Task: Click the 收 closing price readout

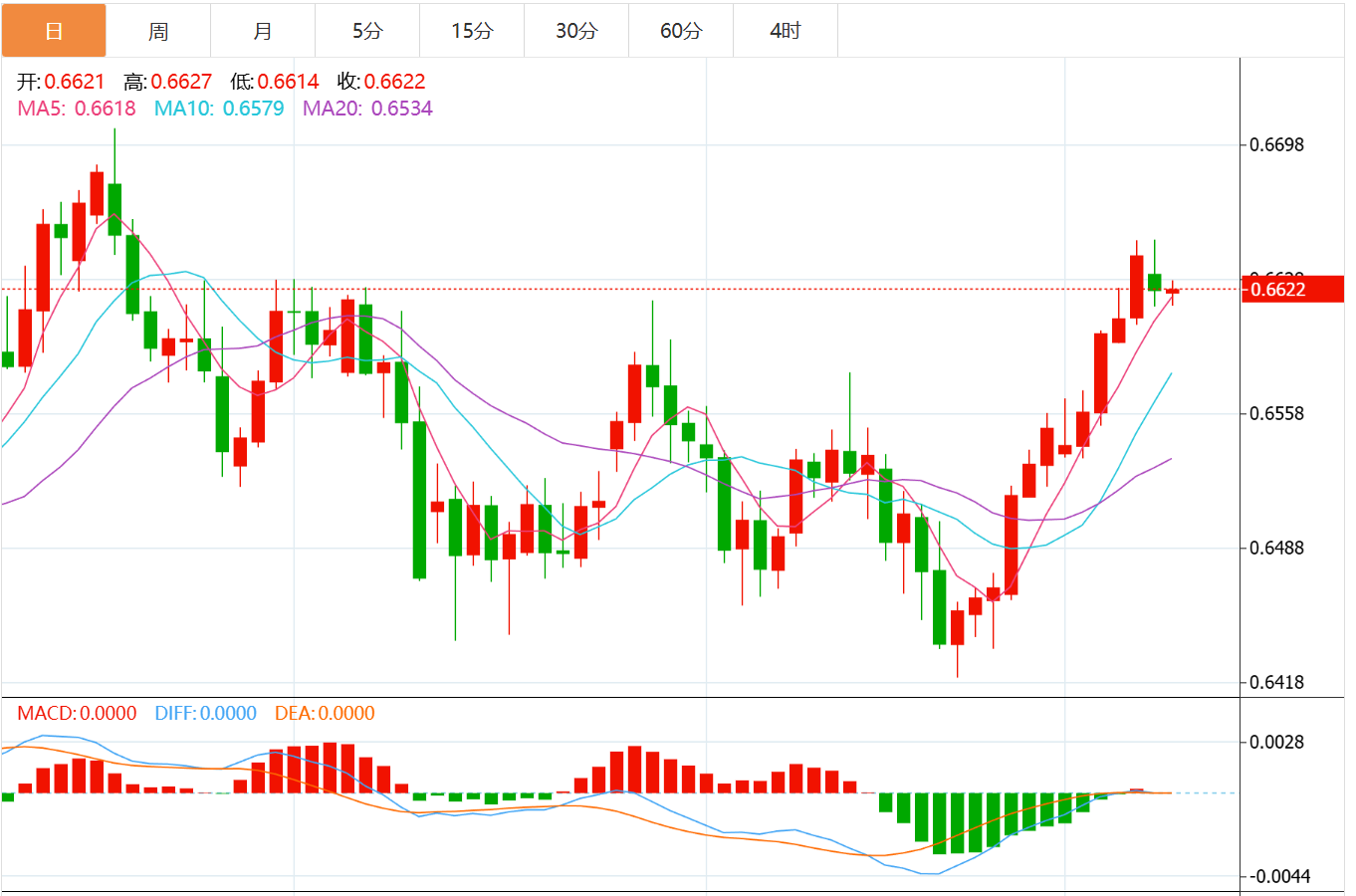Action: tap(381, 82)
